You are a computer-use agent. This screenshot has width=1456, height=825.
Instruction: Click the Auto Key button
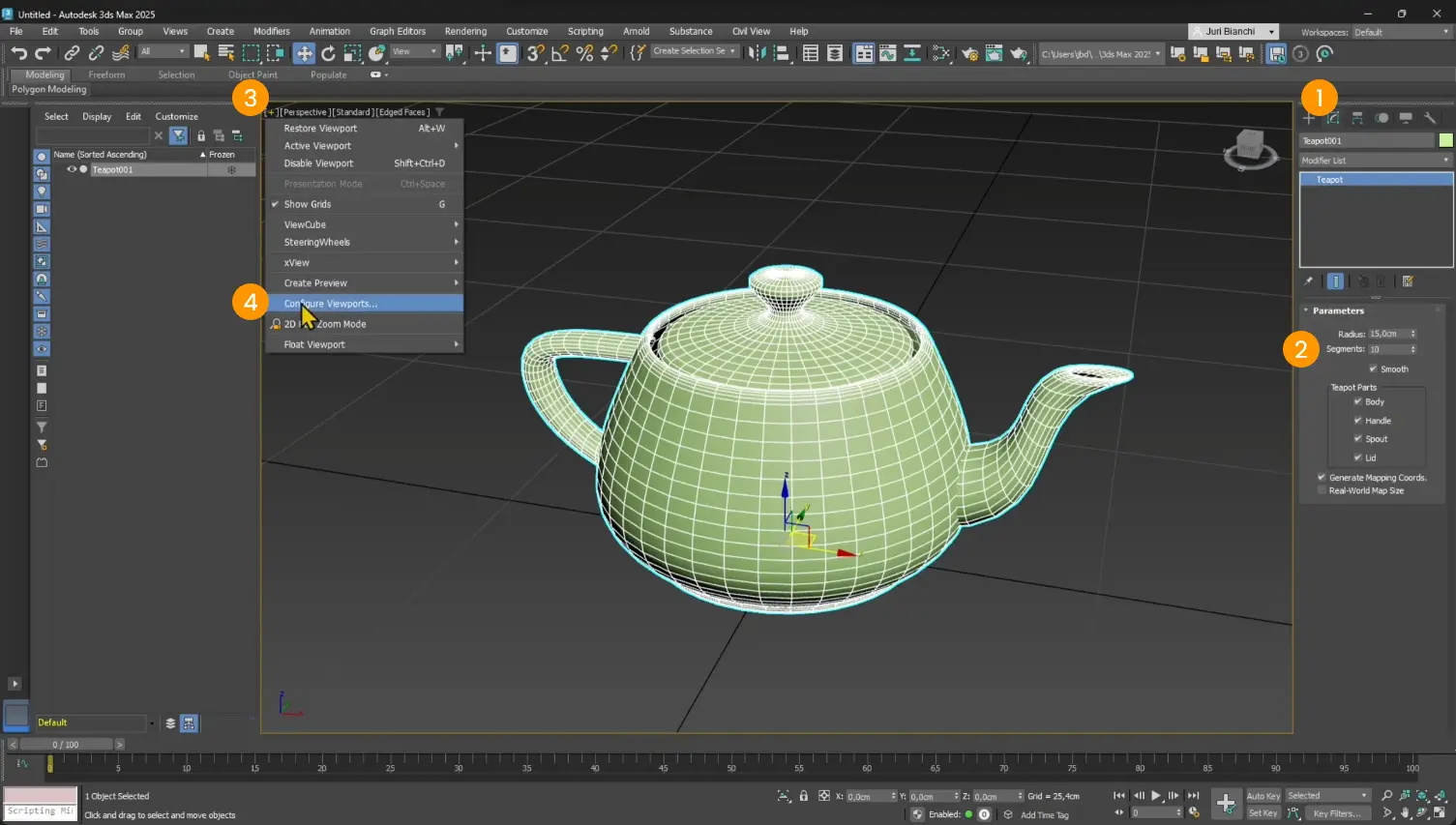1263,796
